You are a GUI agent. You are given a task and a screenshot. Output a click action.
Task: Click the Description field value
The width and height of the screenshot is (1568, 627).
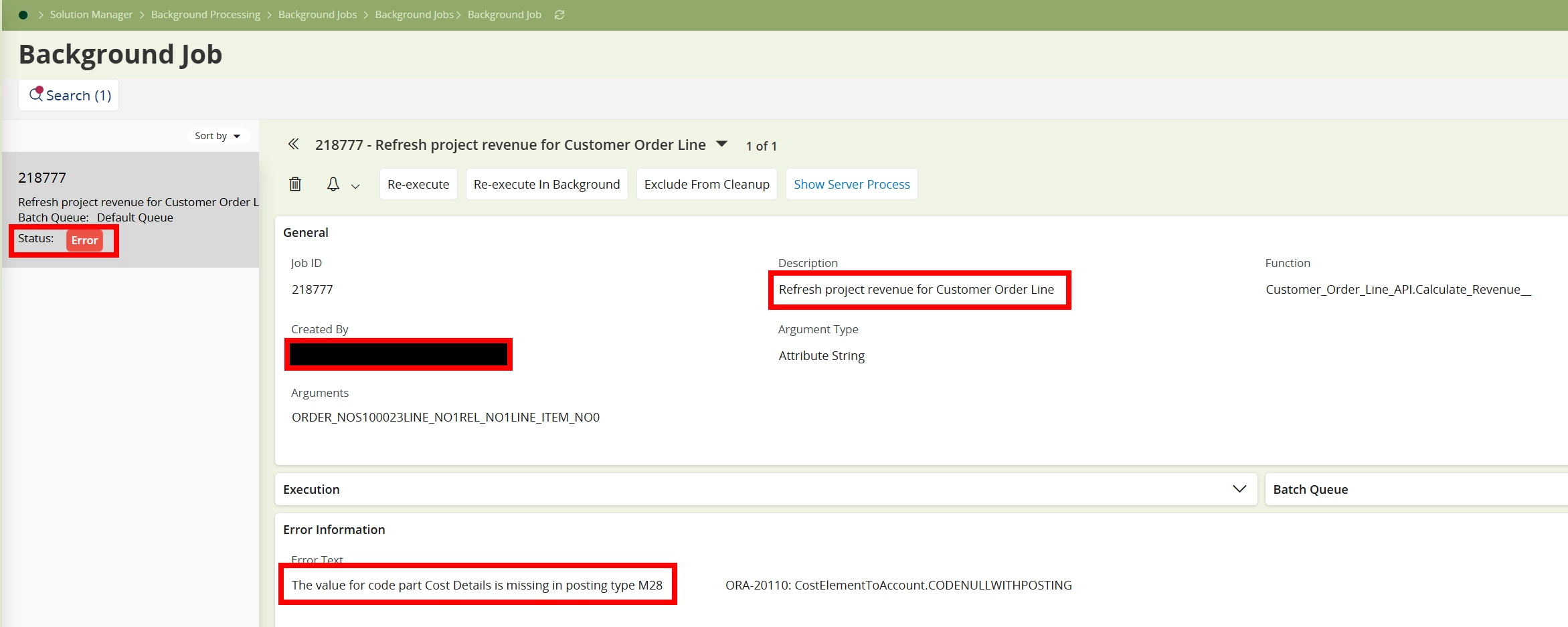(x=916, y=289)
